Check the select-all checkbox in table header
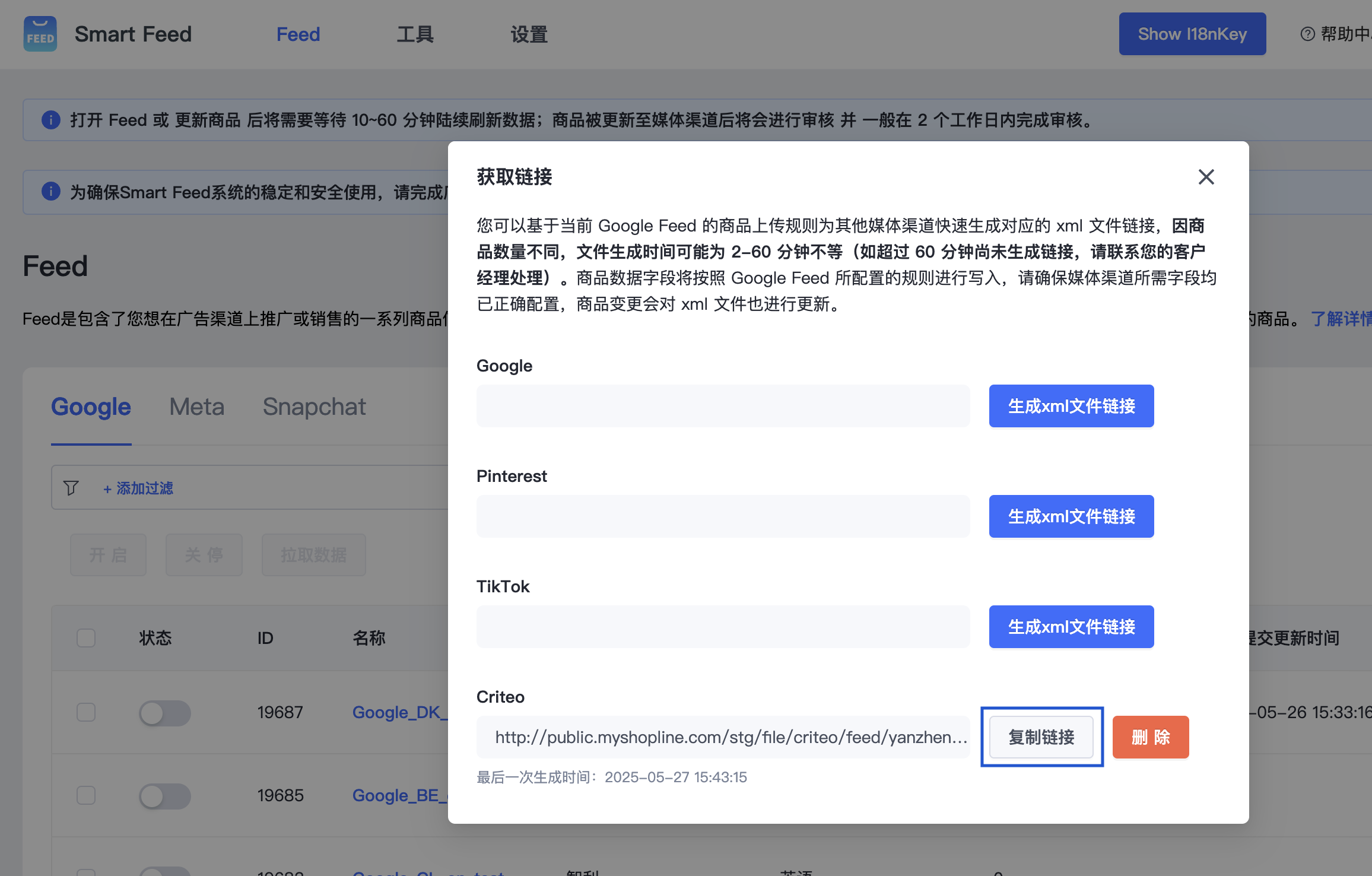Viewport: 1372px width, 876px height. (x=86, y=638)
